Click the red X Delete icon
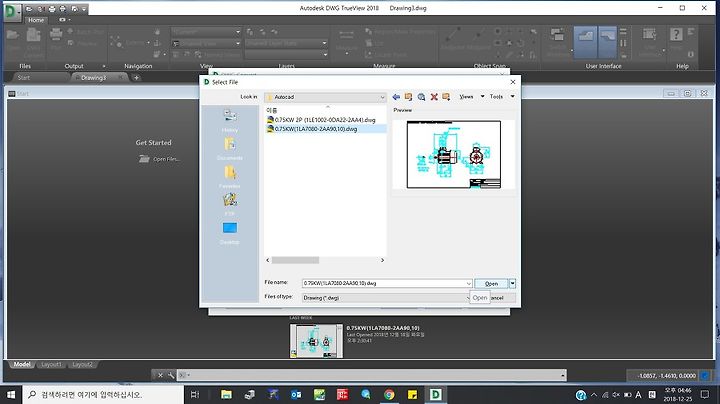The image size is (720, 404). click(434, 97)
